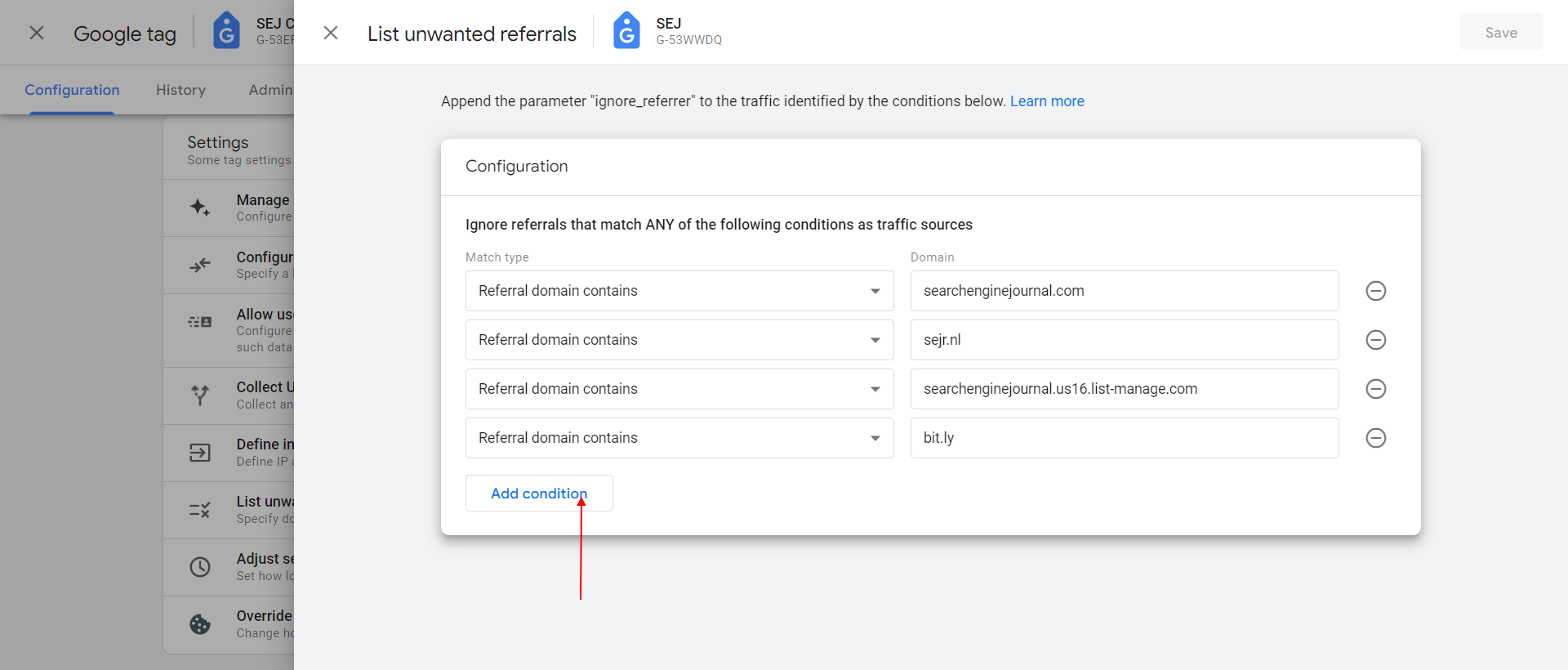Close the List unwanted referrals panel
The image size is (1568, 670).
[x=331, y=33]
